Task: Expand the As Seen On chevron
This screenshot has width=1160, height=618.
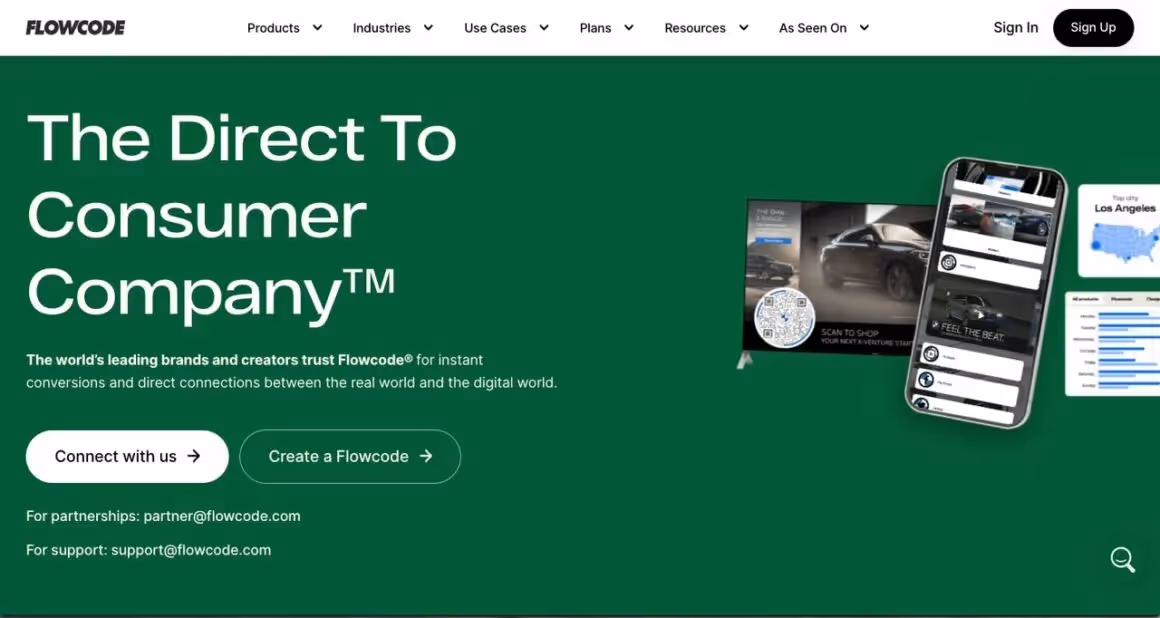Action: pos(864,28)
